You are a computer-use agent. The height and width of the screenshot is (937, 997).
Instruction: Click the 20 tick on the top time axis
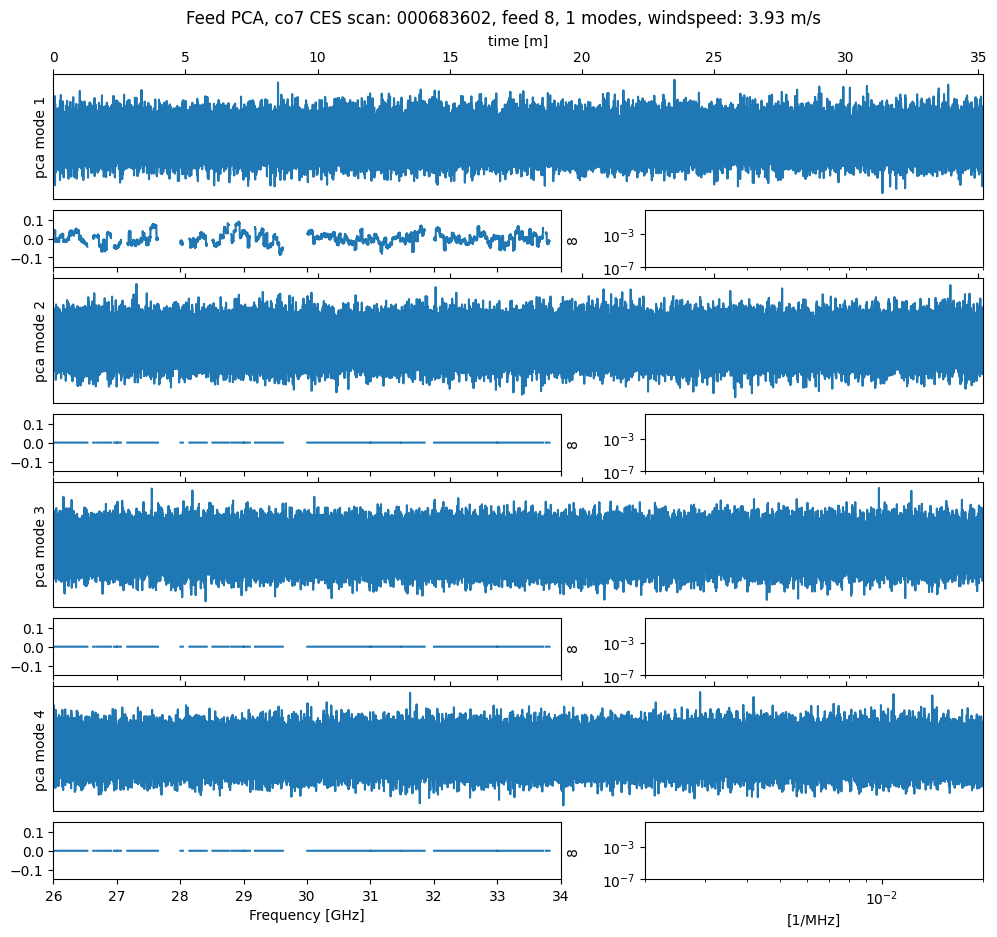coord(582,59)
